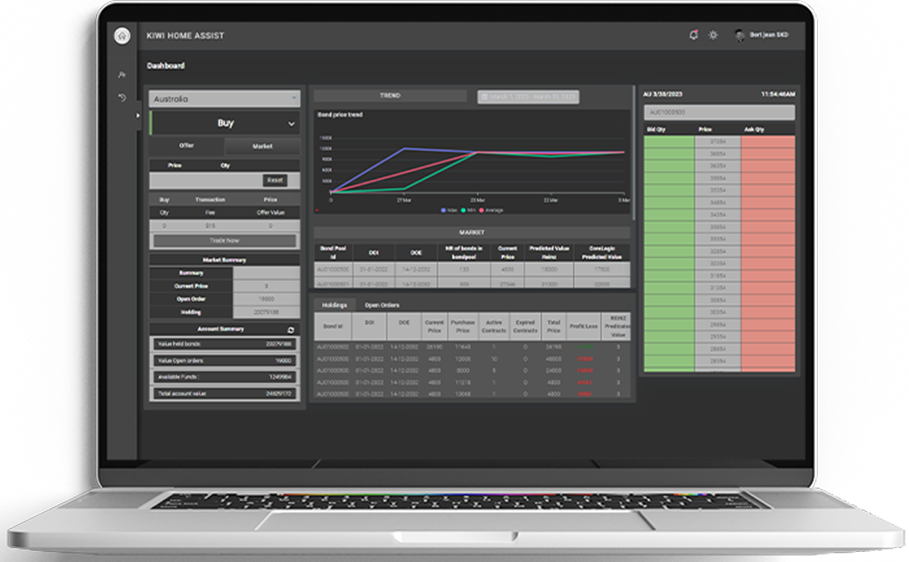Expand the Buy order type dropdown
The height and width of the screenshot is (562, 909).
point(224,123)
